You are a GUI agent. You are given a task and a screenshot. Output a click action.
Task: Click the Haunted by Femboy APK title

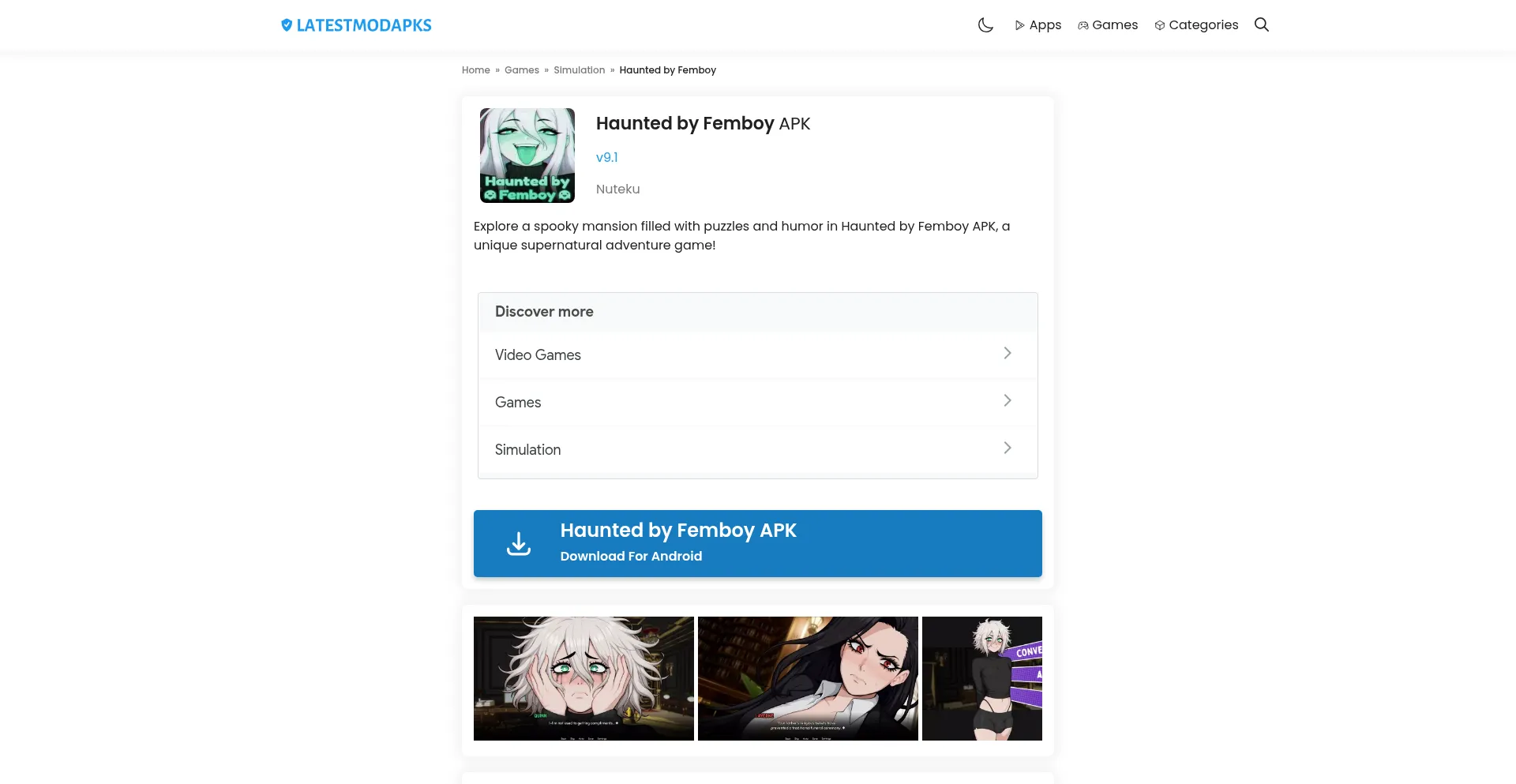tap(703, 123)
